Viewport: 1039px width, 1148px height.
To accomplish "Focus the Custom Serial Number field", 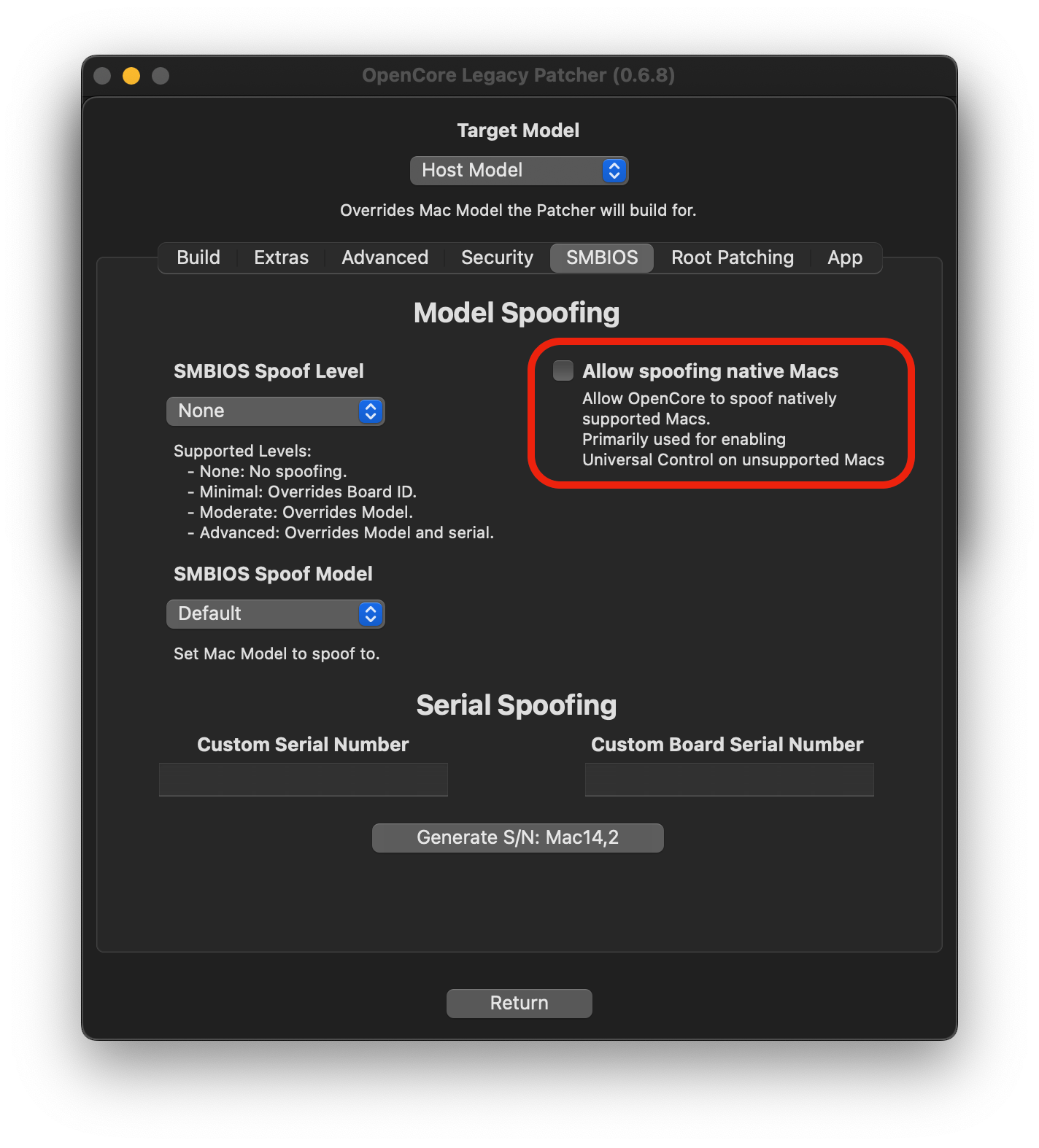I will (x=303, y=780).
